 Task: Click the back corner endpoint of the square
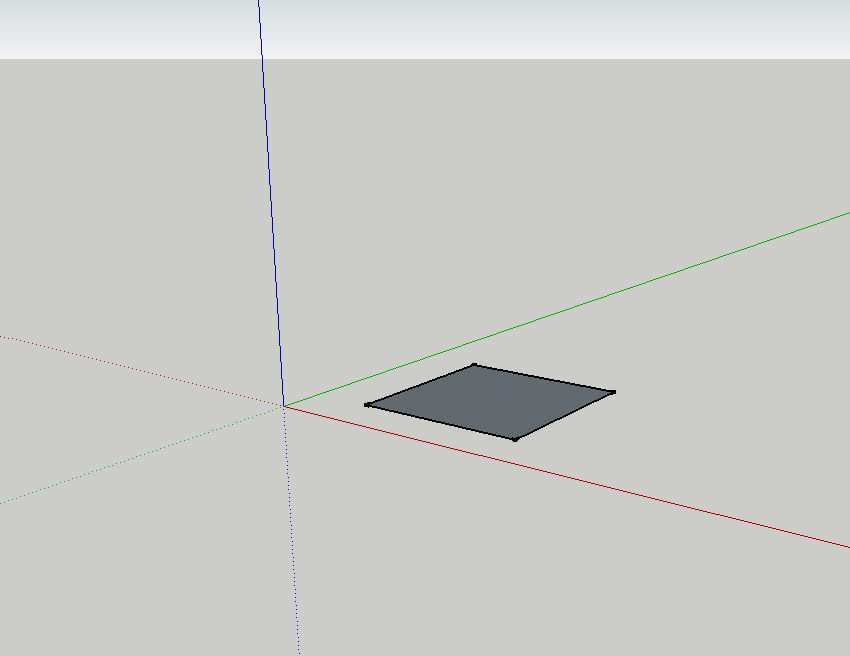tap(474, 365)
